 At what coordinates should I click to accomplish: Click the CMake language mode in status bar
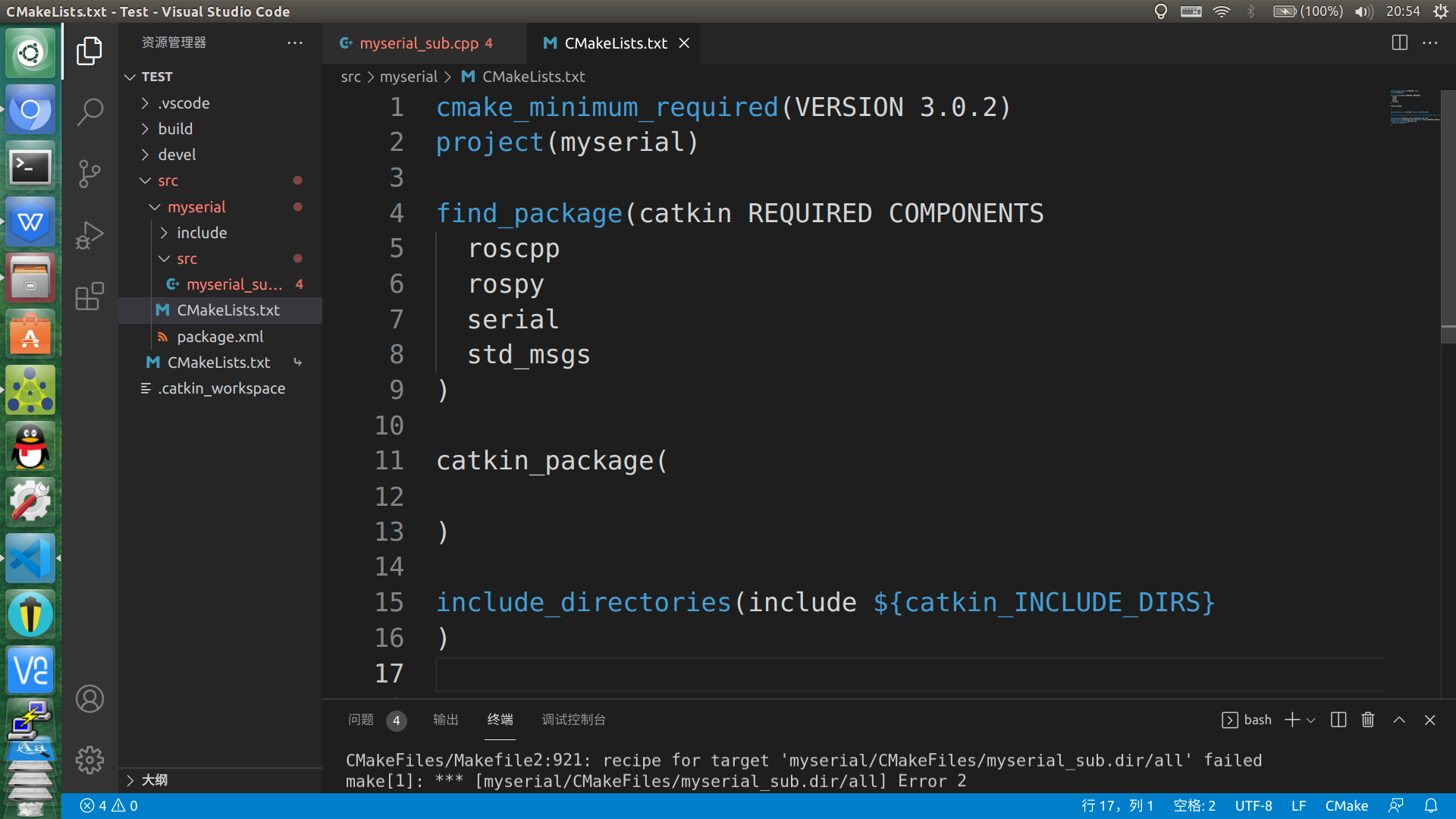(x=1346, y=805)
